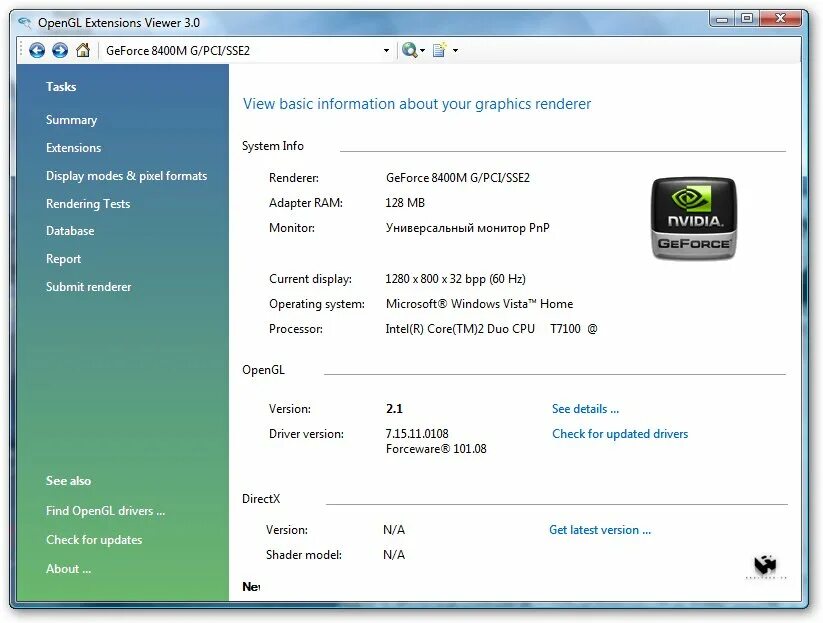Click the Renderer value GeForce 8400M G/PCI/SSE2
Image resolution: width=823 pixels, height=623 pixels.
tap(458, 178)
